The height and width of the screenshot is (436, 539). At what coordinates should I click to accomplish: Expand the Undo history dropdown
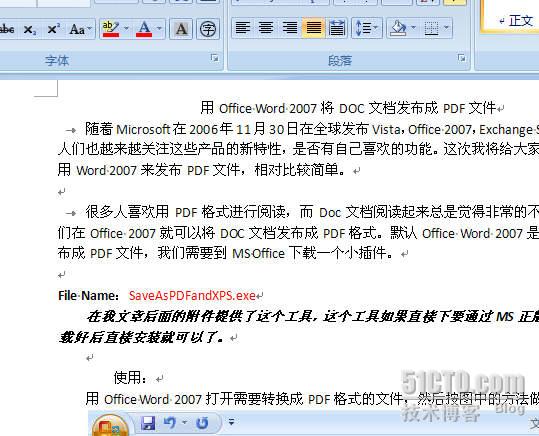185,422
